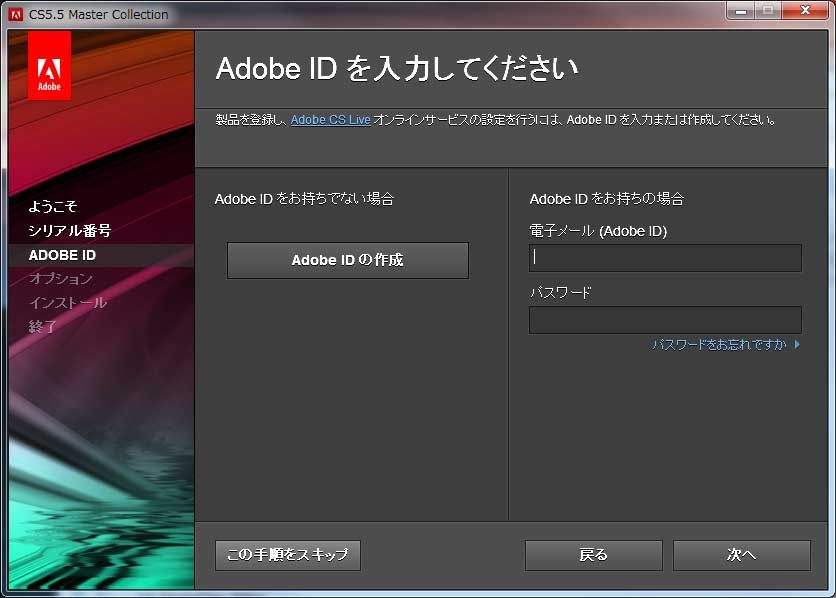Select シリアル番号 step in sidebar
The width and height of the screenshot is (836, 598).
click(x=69, y=230)
